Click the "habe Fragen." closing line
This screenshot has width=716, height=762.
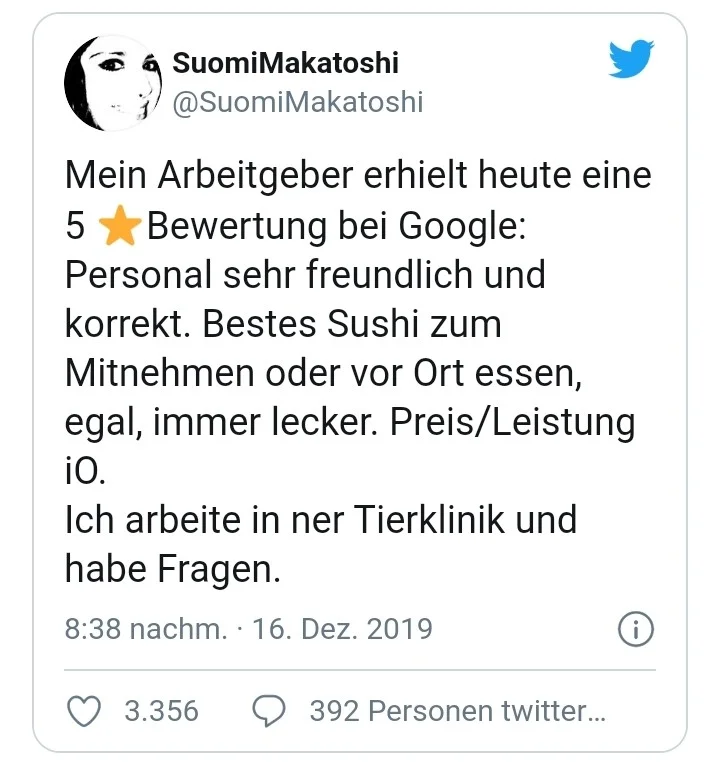169,570
